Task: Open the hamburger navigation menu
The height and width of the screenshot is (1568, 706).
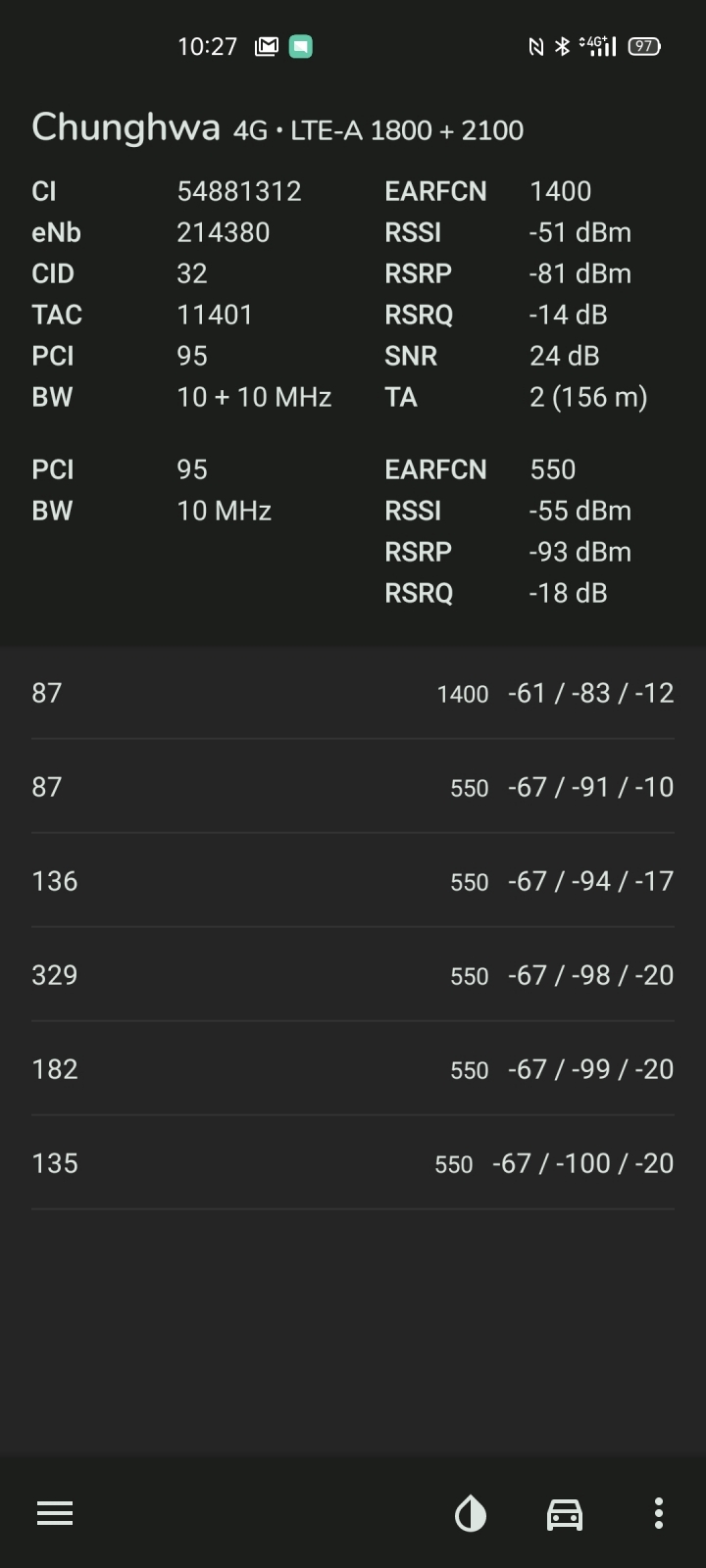Action: point(55,1513)
